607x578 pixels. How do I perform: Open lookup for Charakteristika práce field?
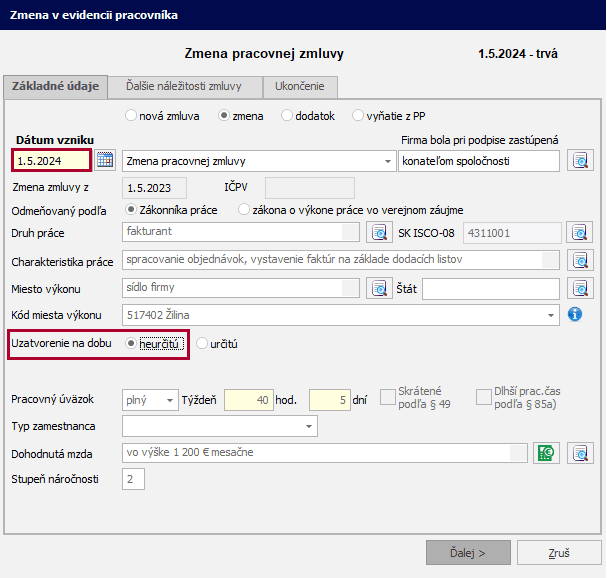tap(580, 261)
